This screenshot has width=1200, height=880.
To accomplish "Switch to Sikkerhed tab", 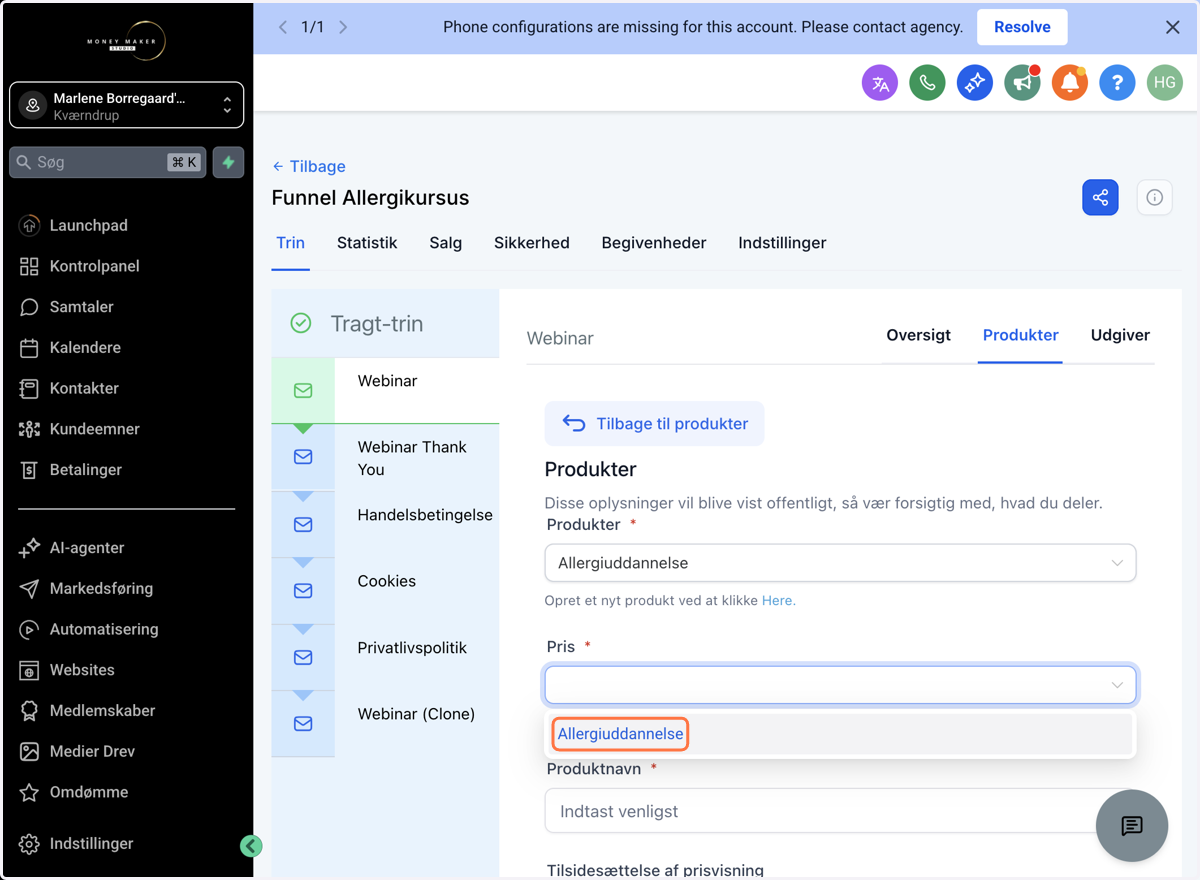I will 532,243.
